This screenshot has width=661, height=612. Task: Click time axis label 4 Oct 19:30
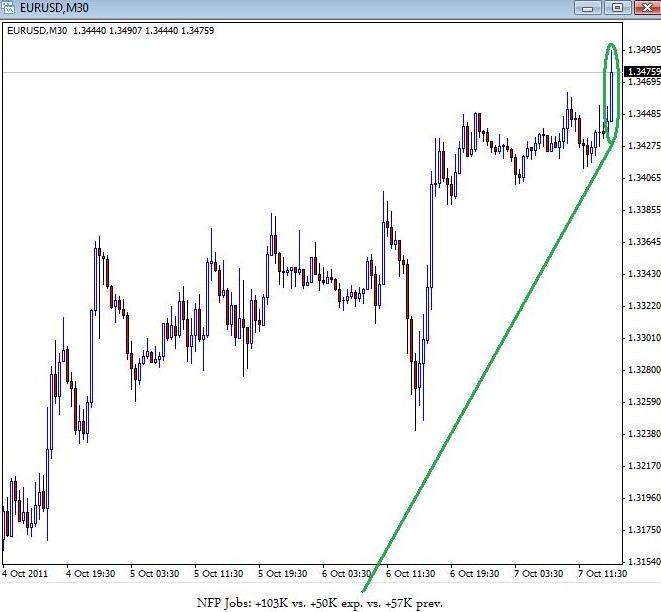[x=90, y=574]
